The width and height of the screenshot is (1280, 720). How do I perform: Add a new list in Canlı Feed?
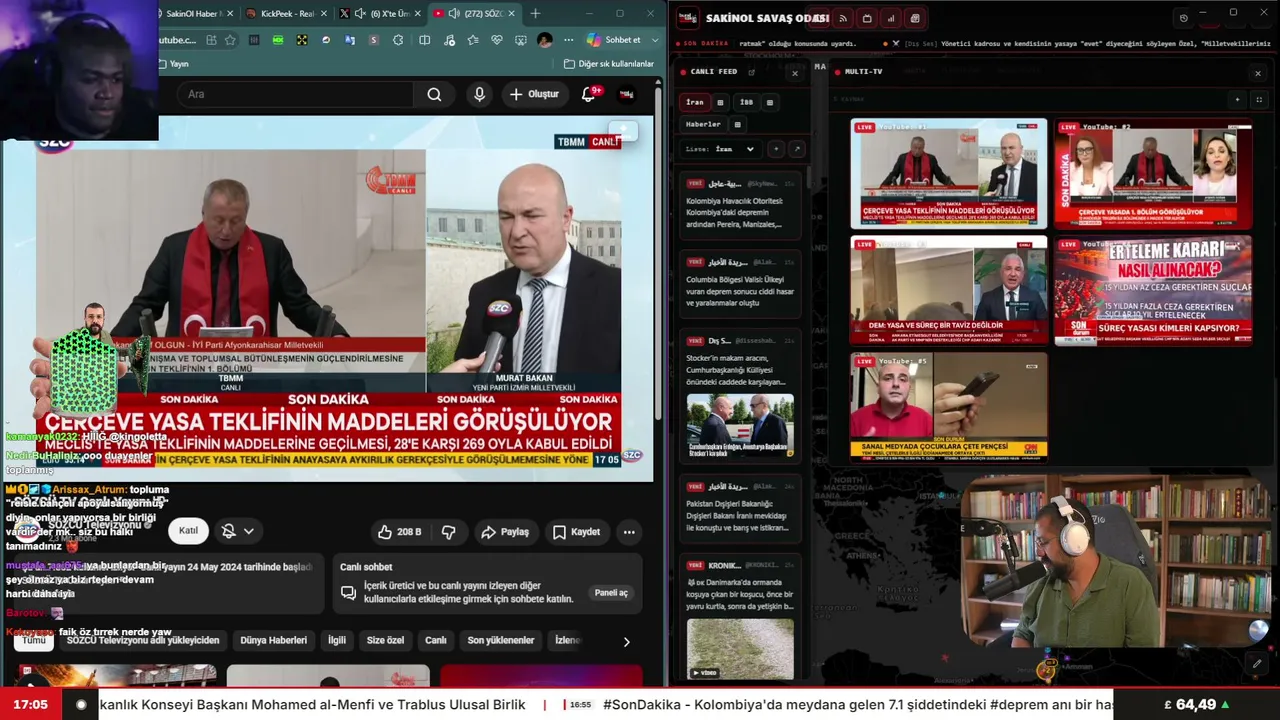point(775,149)
